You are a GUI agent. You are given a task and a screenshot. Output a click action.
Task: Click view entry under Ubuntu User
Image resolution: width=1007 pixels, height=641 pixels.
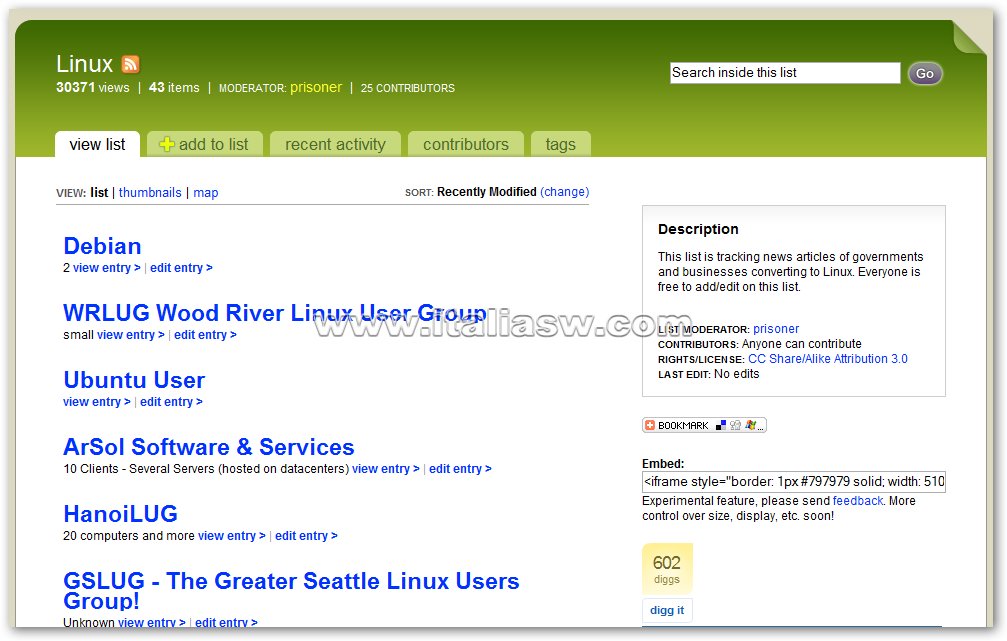point(97,401)
